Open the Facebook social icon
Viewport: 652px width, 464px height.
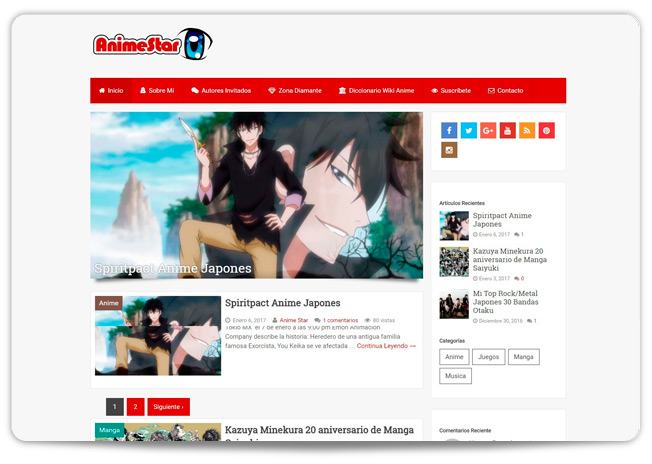point(449,130)
